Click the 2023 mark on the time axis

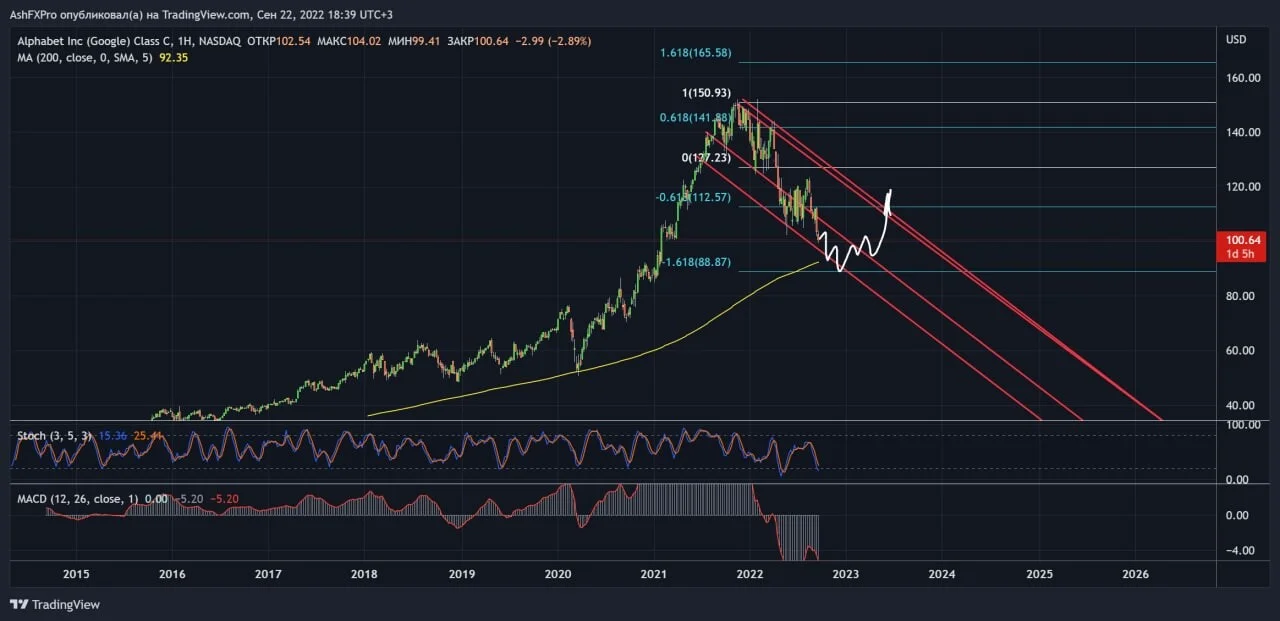[x=845, y=574]
